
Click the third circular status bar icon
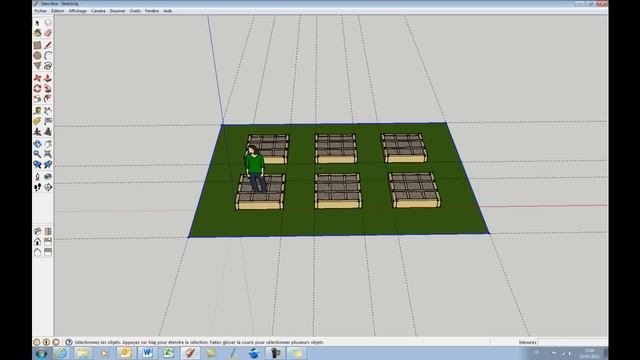pos(56,342)
